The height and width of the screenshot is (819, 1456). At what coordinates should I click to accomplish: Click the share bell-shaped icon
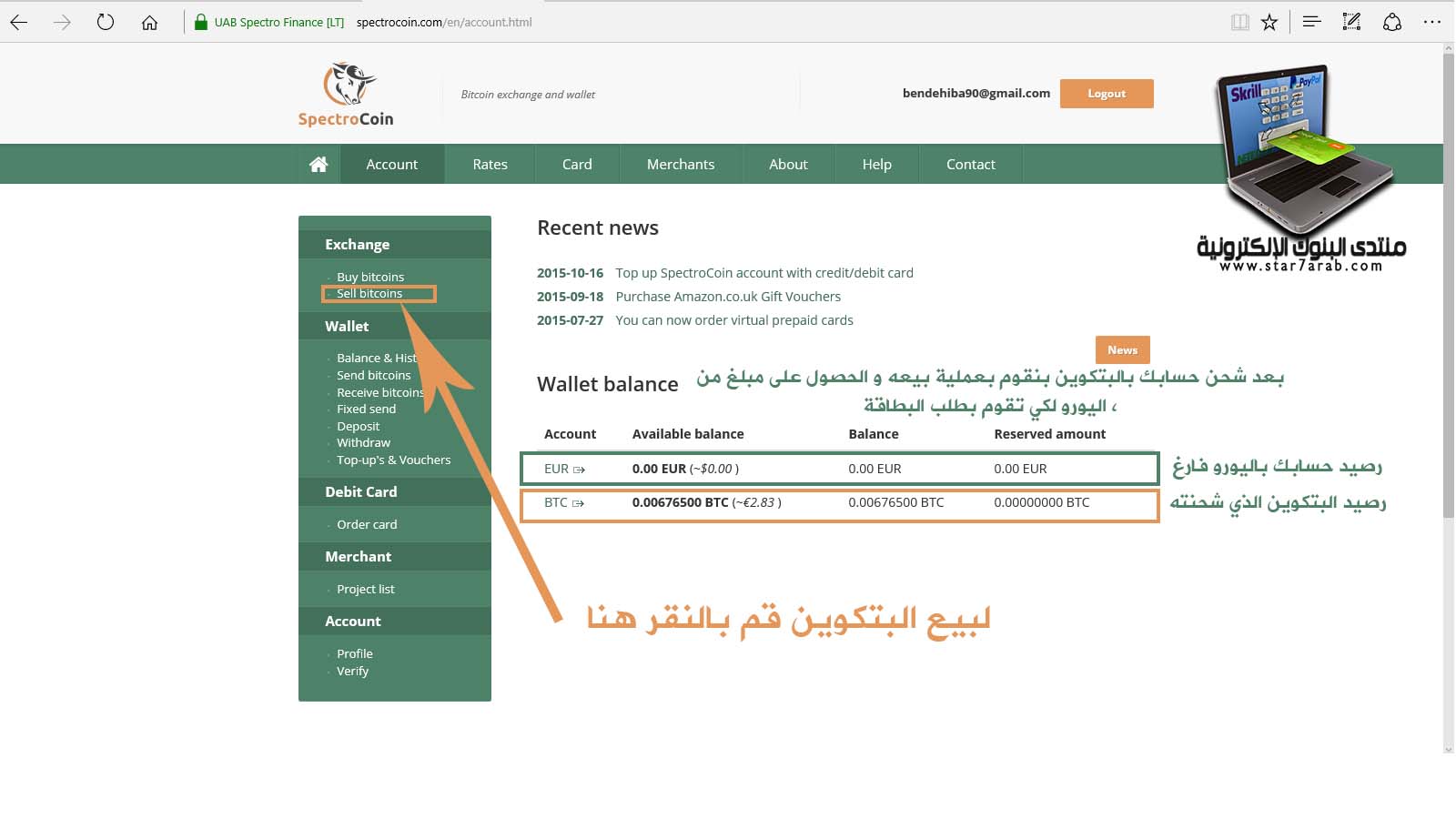pyautogui.click(x=1392, y=22)
